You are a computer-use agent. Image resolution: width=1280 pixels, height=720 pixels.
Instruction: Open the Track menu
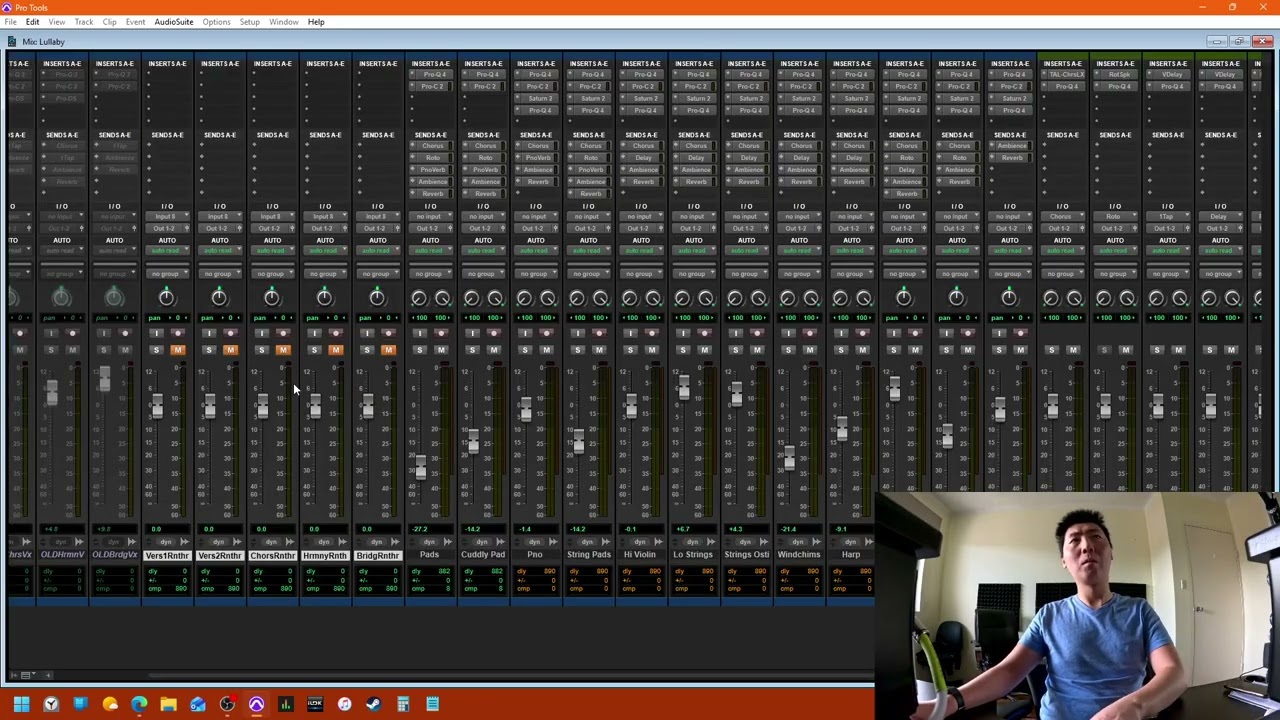[84, 22]
